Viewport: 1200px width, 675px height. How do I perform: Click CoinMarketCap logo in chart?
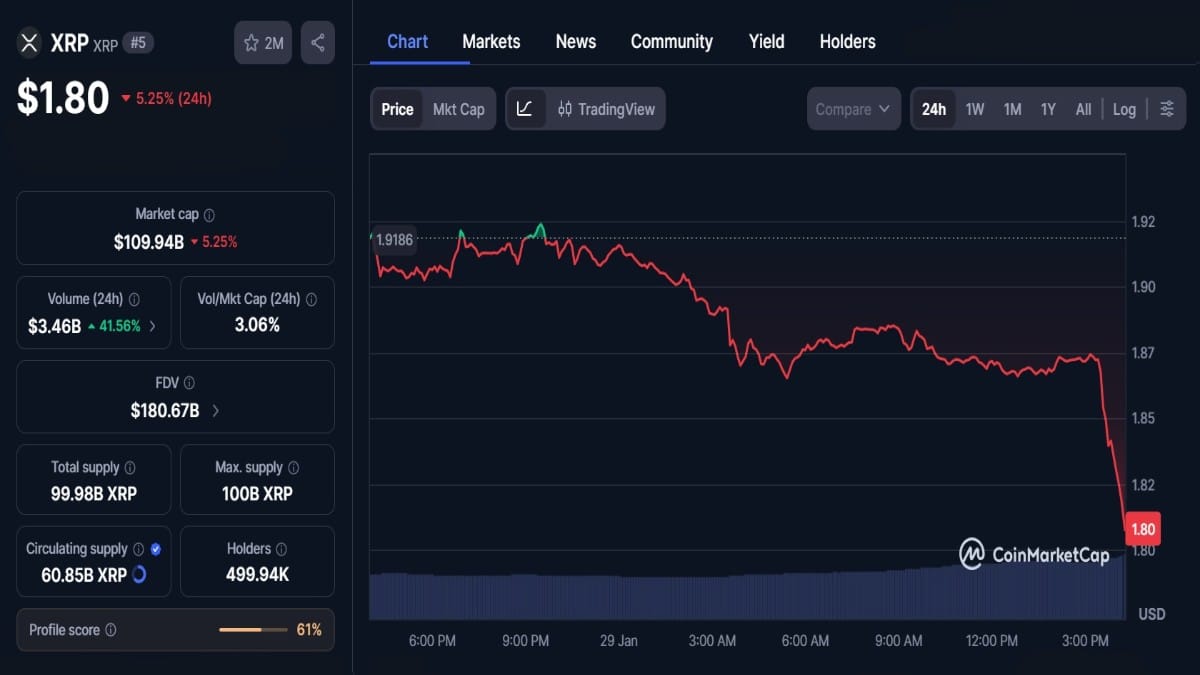[x=1034, y=554]
